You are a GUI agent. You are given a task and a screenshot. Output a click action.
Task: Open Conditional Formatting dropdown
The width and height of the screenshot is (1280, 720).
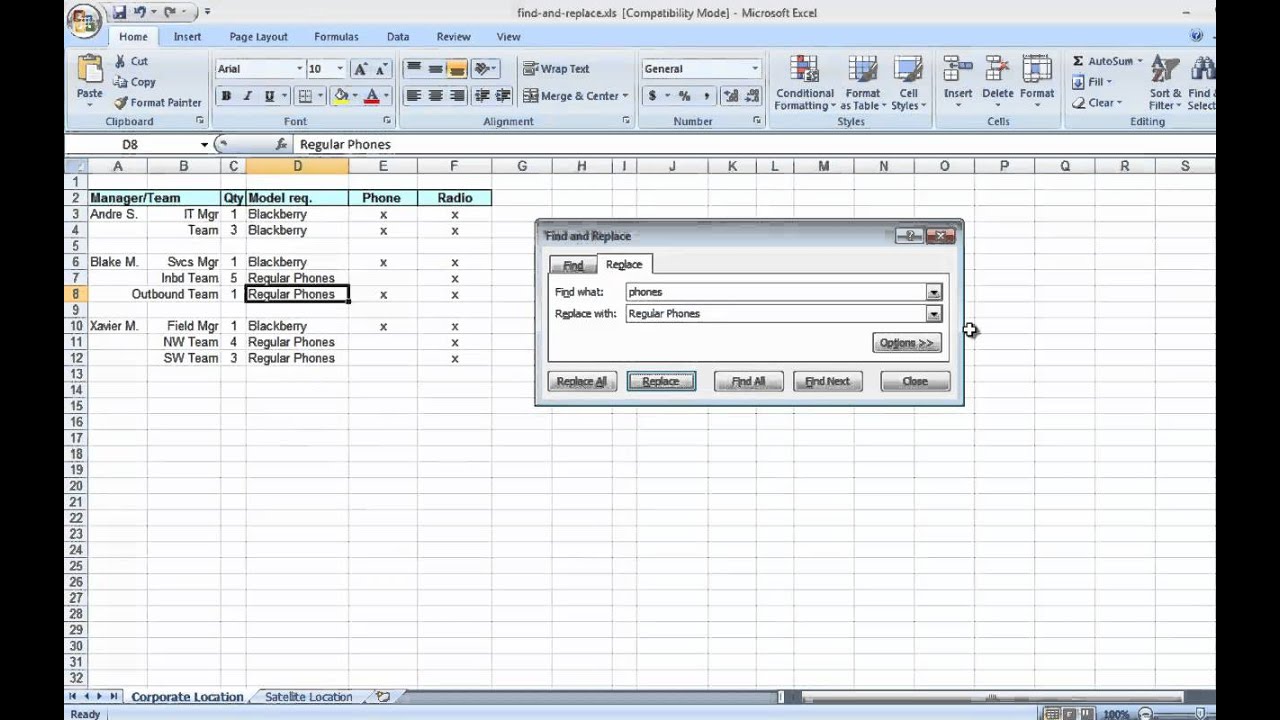804,82
